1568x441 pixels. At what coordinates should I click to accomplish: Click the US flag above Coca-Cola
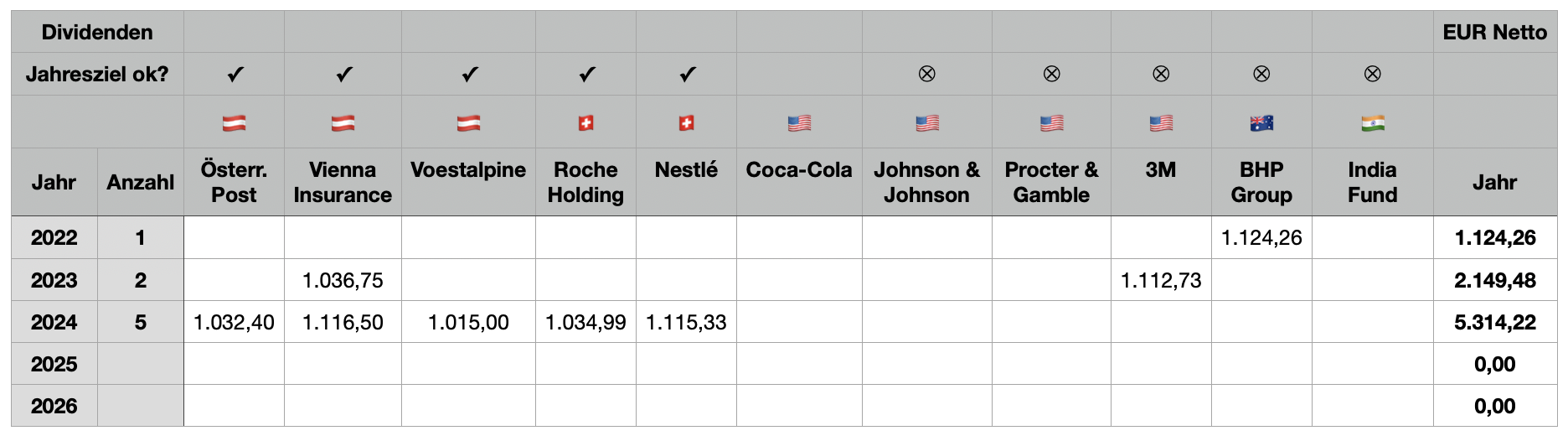click(799, 123)
